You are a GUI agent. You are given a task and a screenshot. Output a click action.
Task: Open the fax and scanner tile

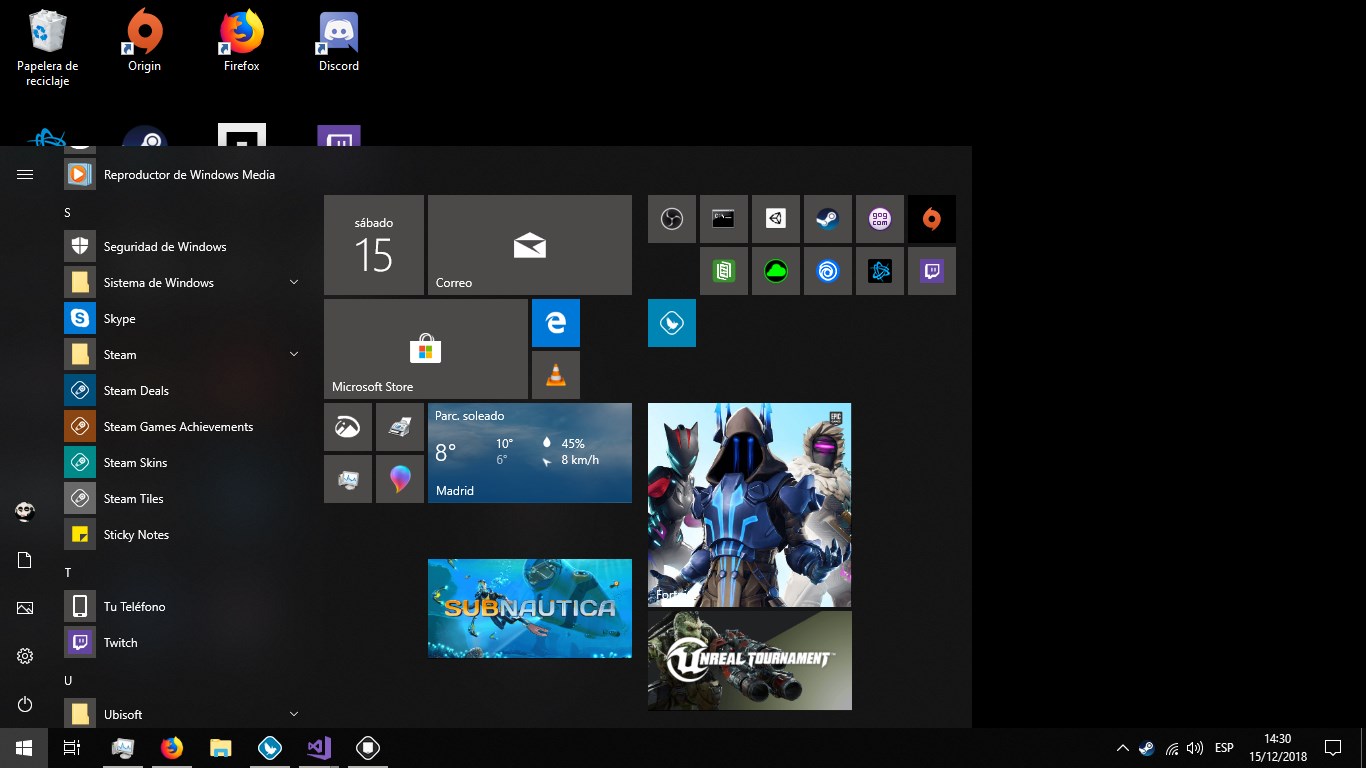[400, 427]
